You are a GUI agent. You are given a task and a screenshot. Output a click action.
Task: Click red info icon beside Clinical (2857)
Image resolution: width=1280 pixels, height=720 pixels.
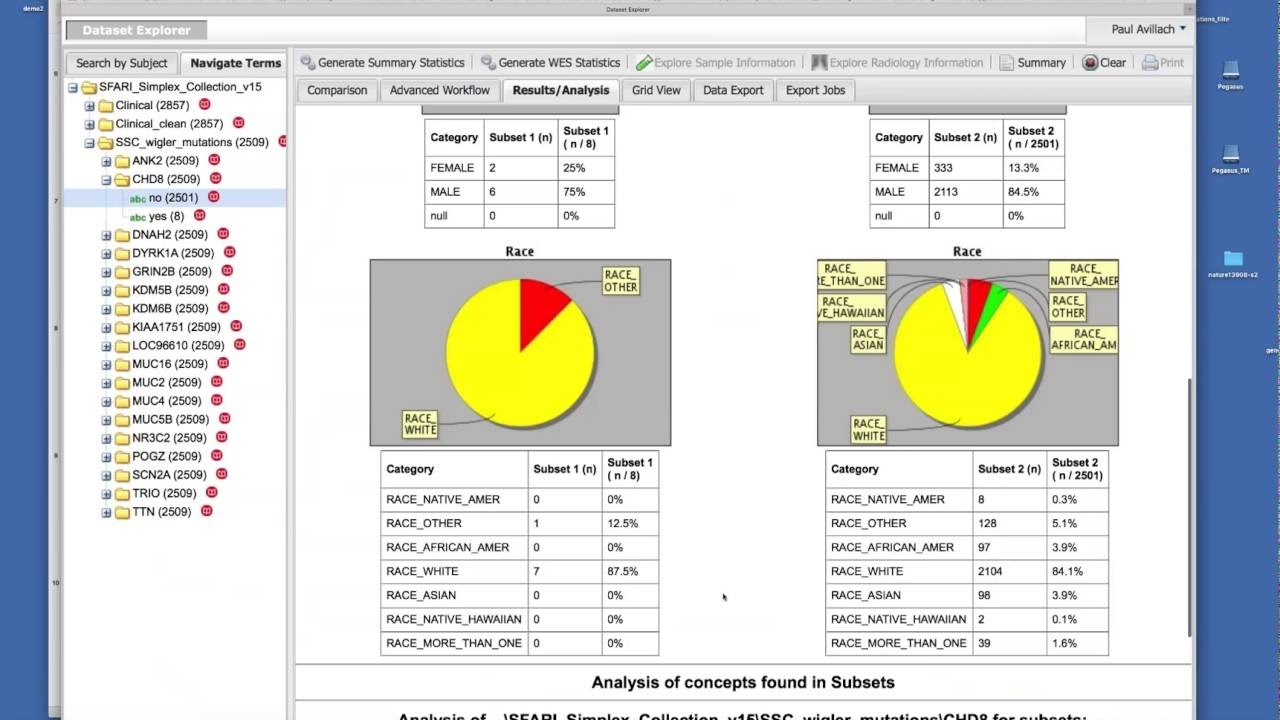click(204, 104)
